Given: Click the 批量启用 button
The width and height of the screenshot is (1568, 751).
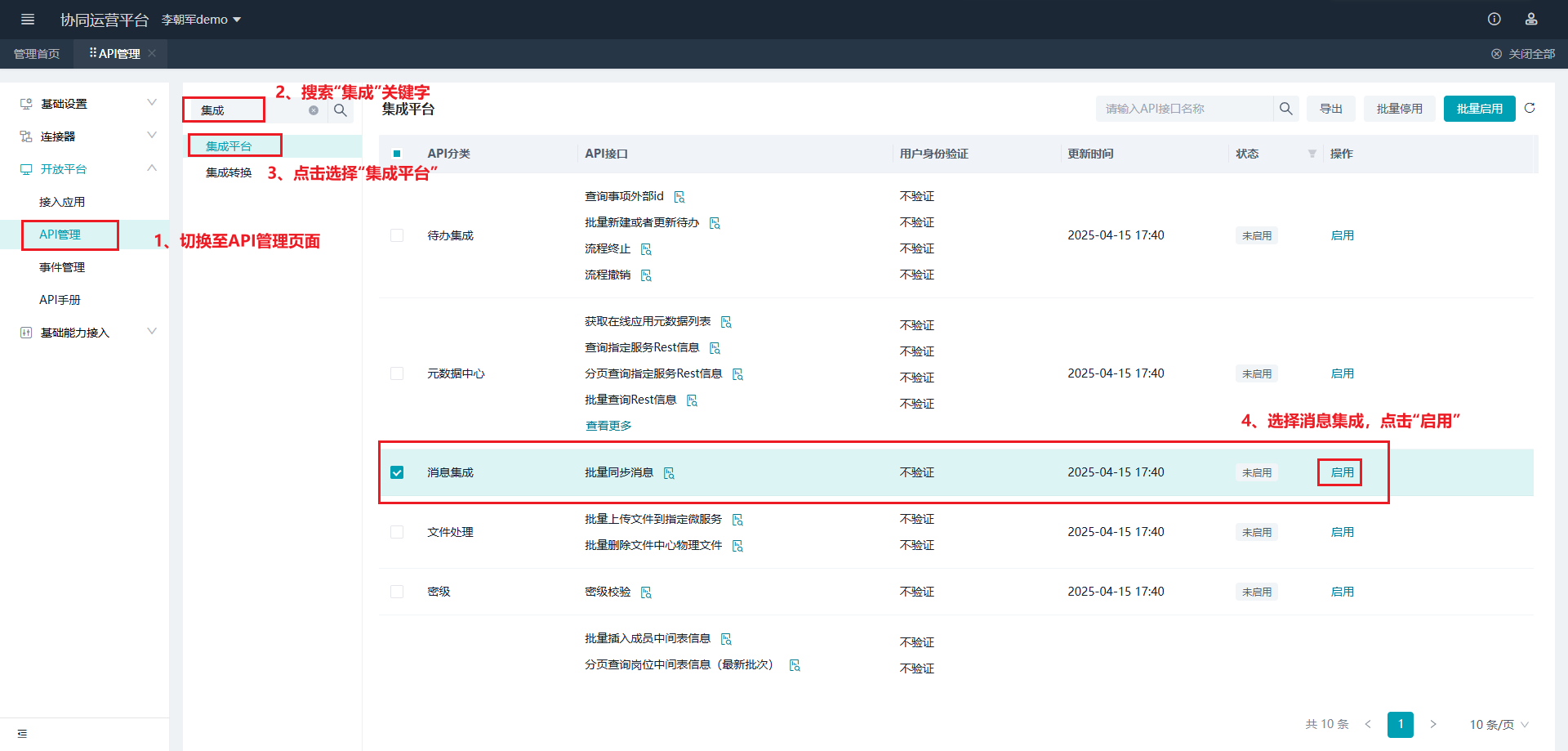Looking at the screenshot, I should [1479, 109].
